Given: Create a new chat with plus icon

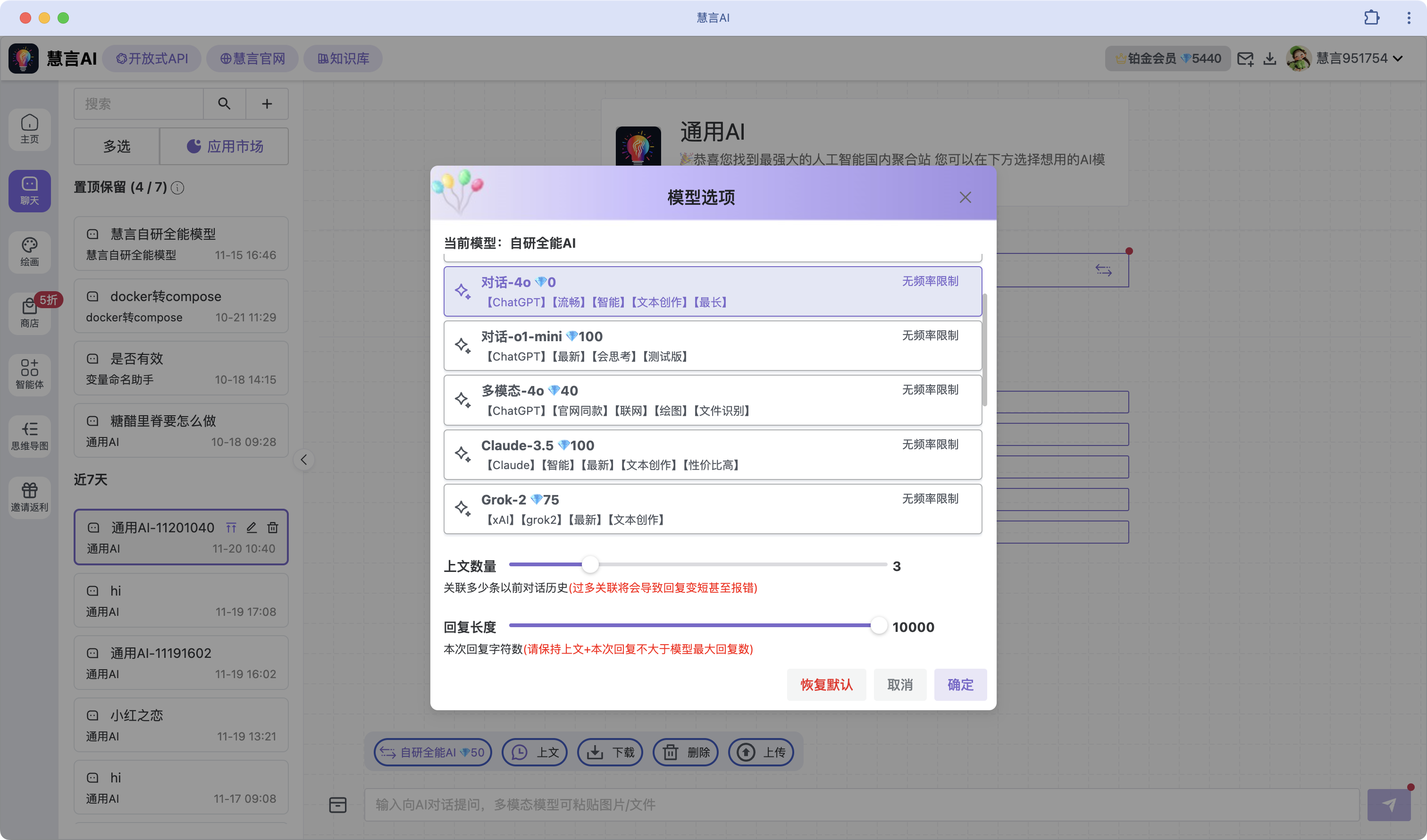Looking at the screenshot, I should (x=267, y=104).
